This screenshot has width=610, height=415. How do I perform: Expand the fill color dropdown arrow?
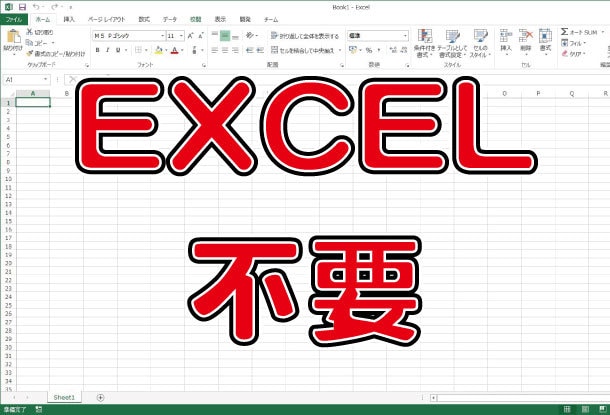click(166, 50)
